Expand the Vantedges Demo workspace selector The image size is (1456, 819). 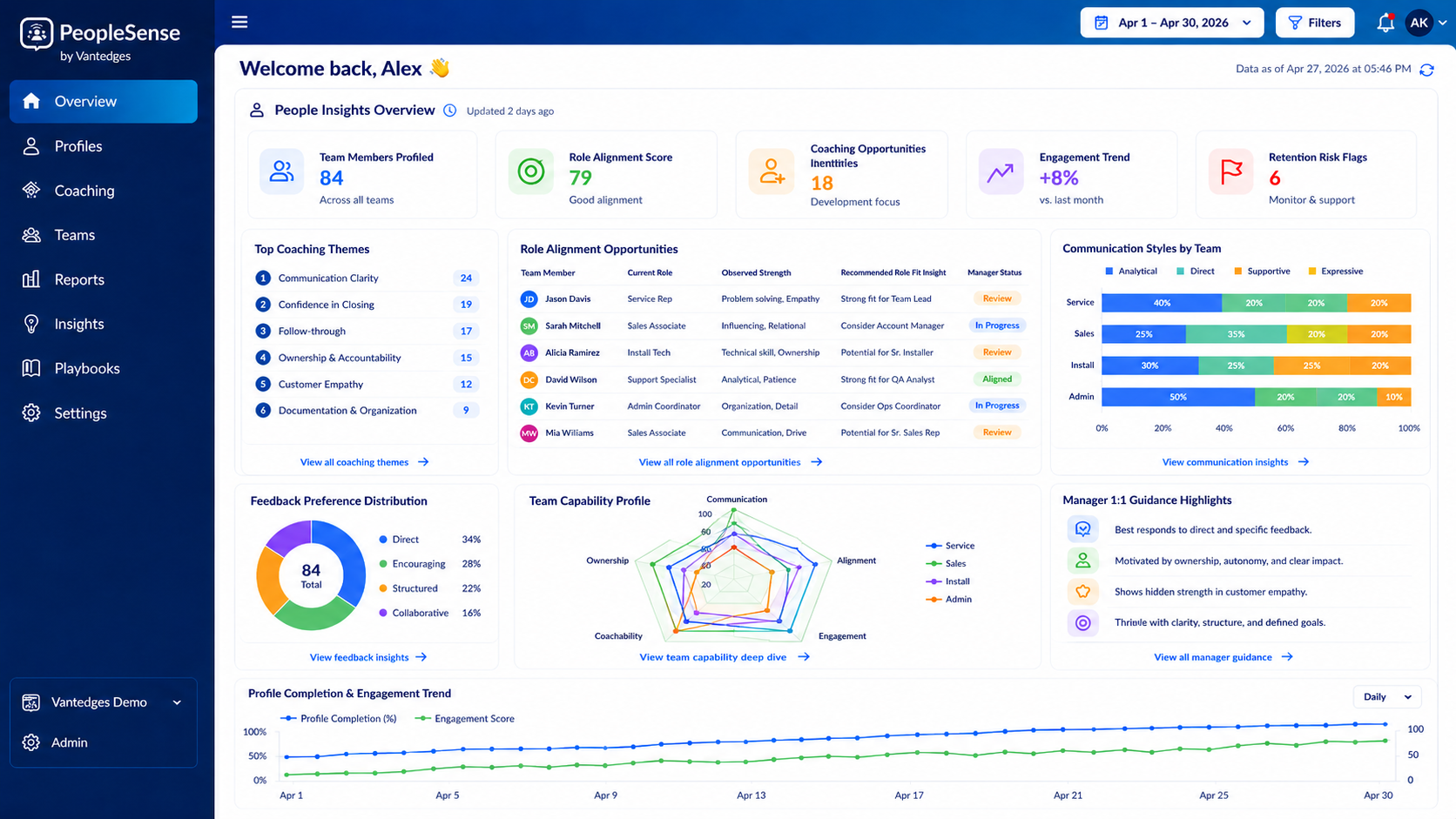pyautogui.click(x=103, y=702)
